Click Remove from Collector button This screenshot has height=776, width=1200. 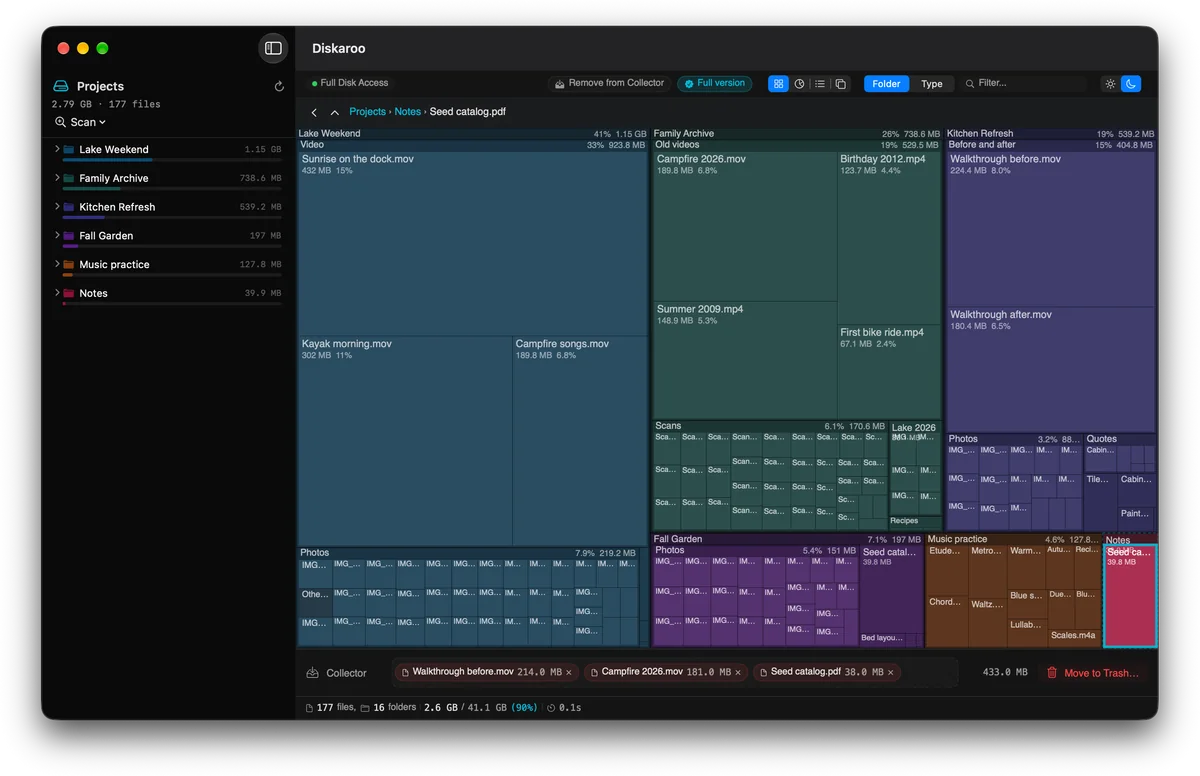[x=609, y=83]
